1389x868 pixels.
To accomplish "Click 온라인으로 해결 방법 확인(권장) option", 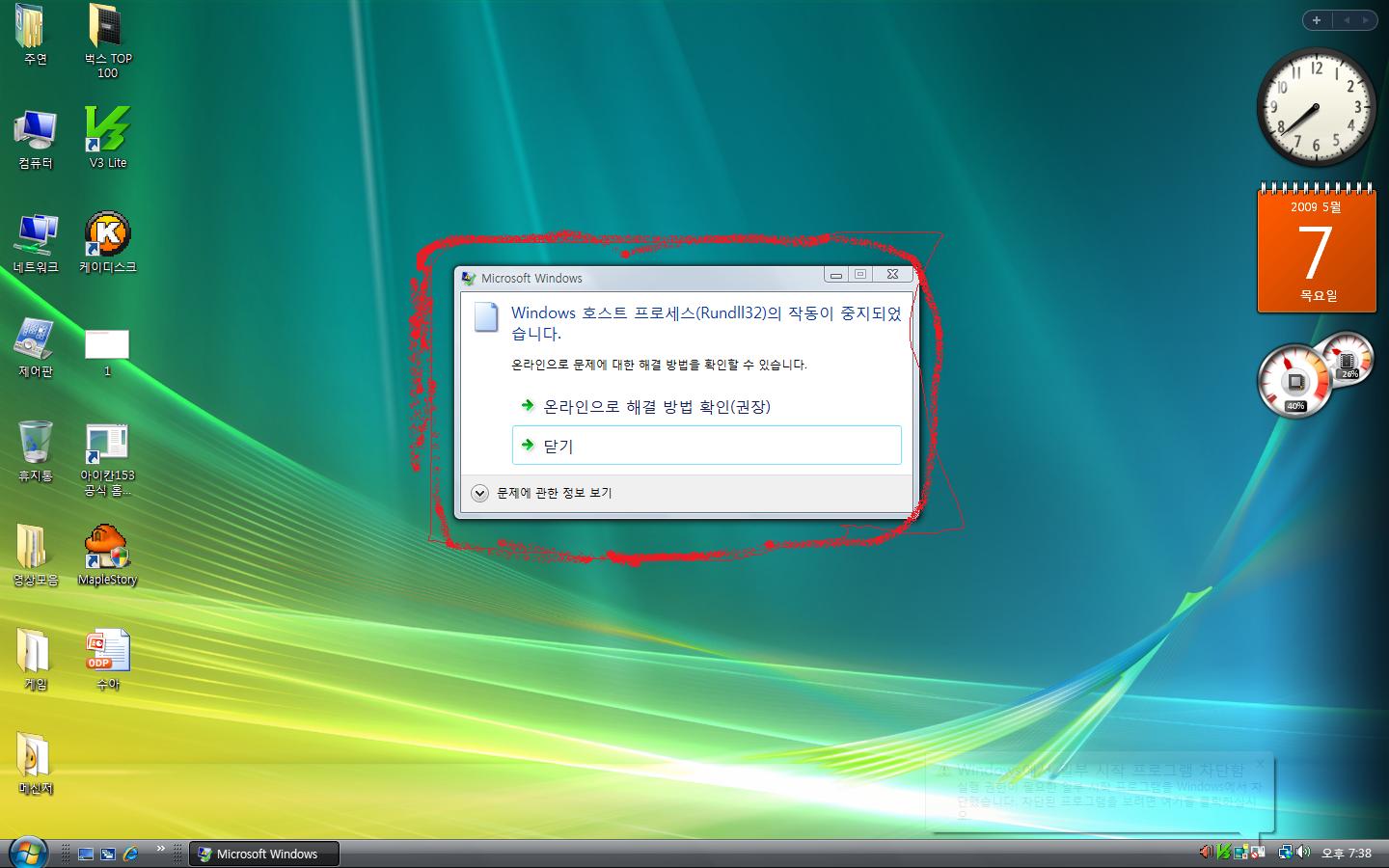I will 706,406.
